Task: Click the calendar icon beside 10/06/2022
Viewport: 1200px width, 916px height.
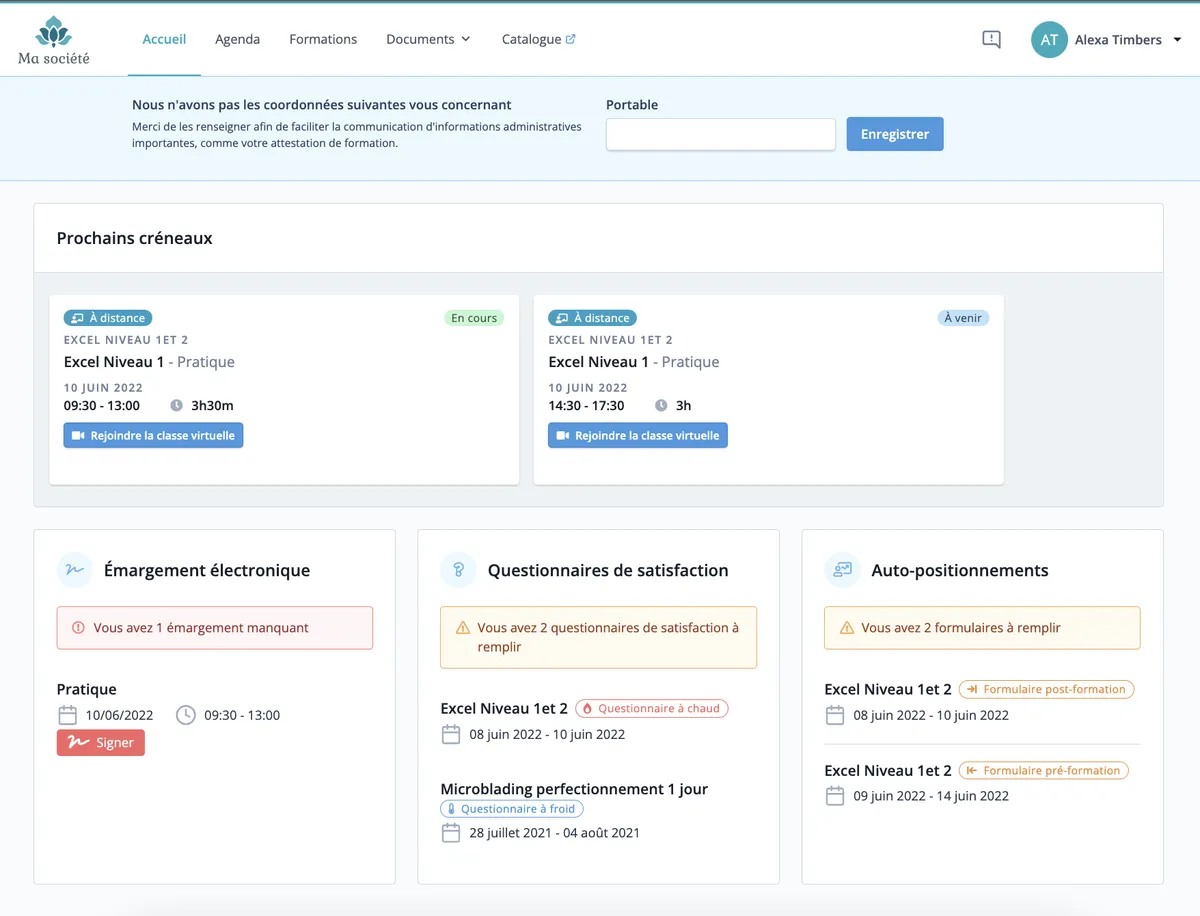Action: coord(67,715)
